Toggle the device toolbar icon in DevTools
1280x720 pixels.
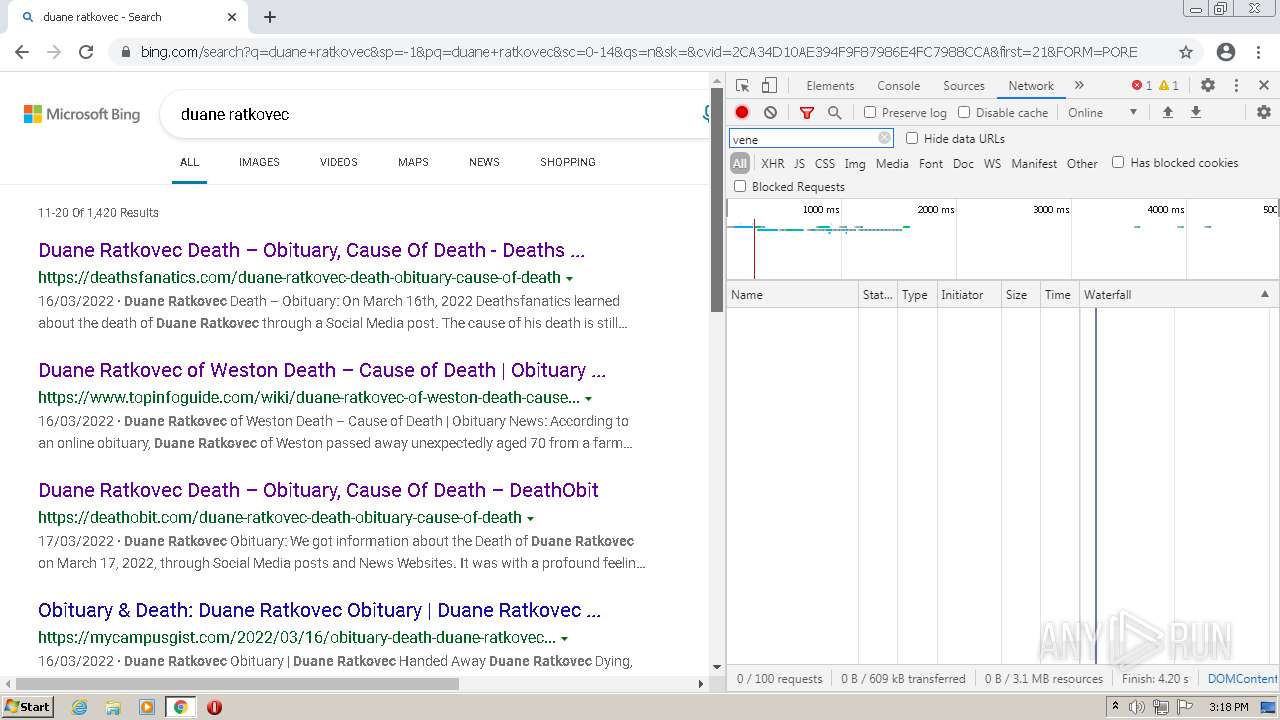[769, 86]
